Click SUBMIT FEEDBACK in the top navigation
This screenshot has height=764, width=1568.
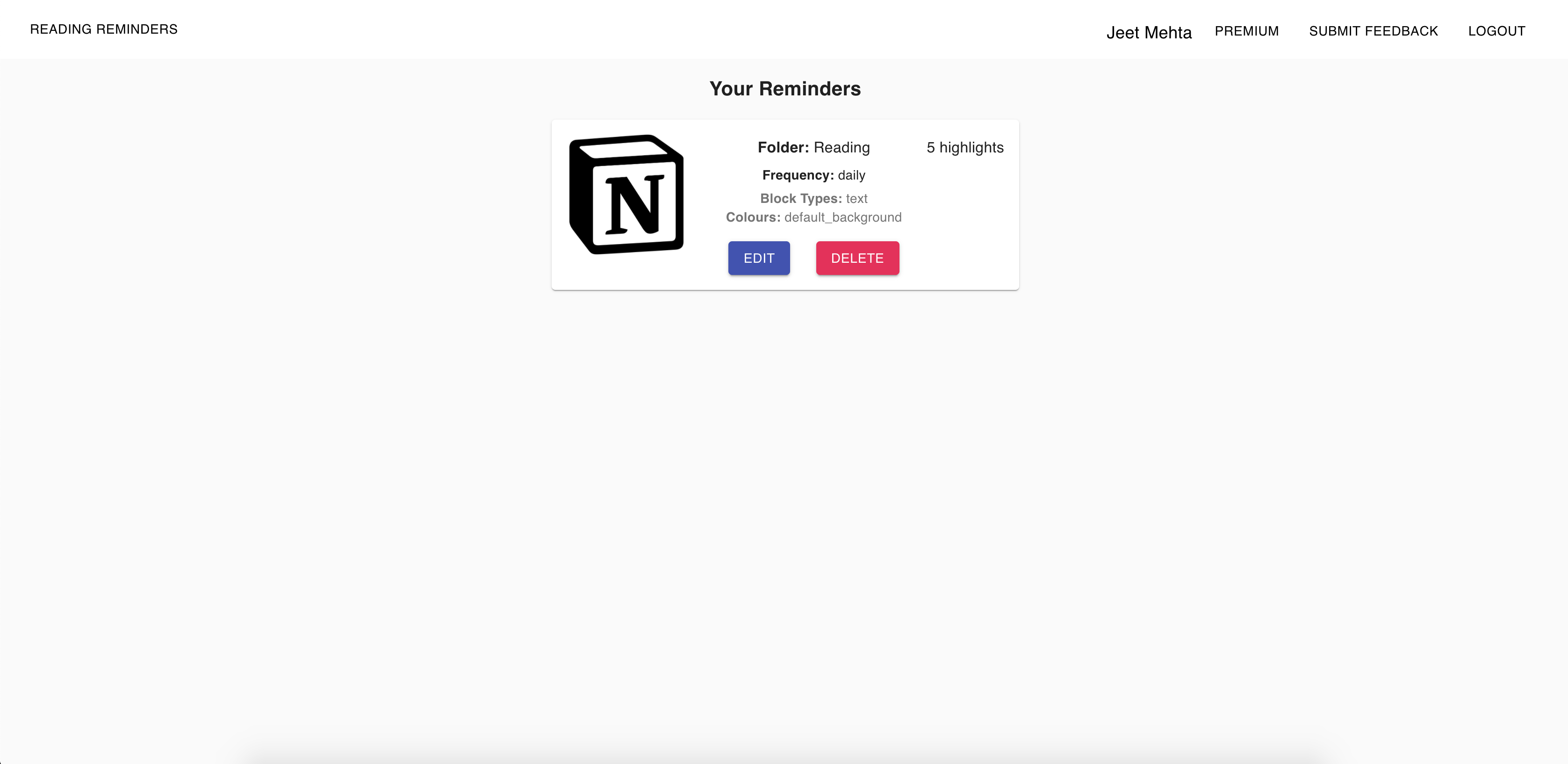point(1373,30)
